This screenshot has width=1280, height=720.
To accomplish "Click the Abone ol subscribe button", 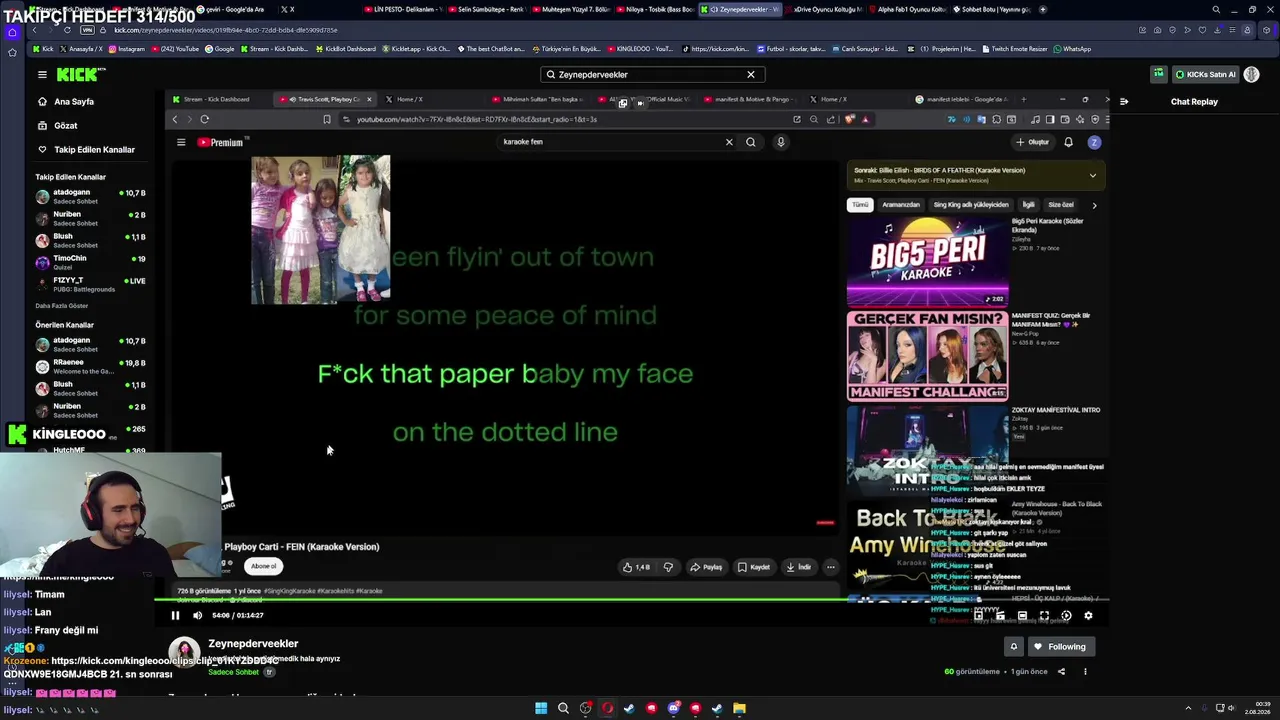I will (264, 566).
